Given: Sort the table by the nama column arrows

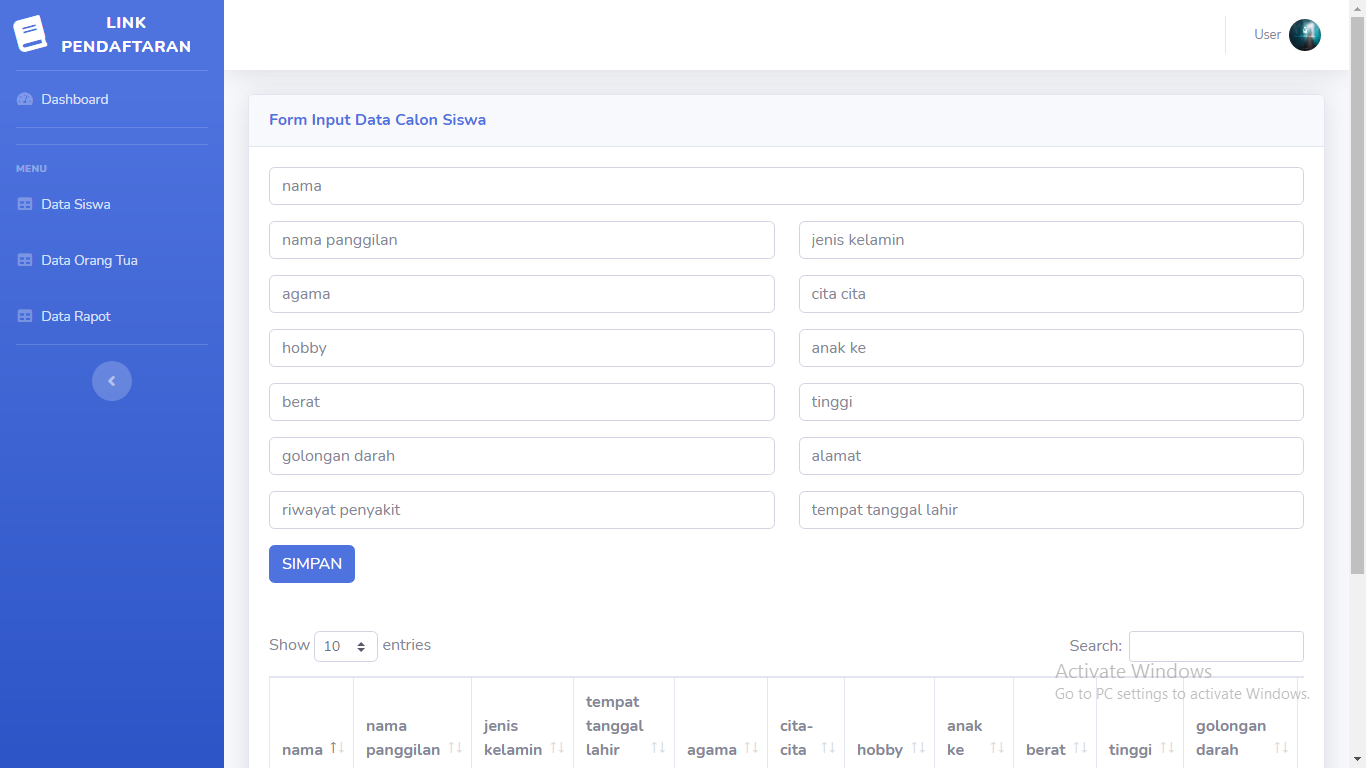Looking at the screenshot, I should click(x=337, y=749).
